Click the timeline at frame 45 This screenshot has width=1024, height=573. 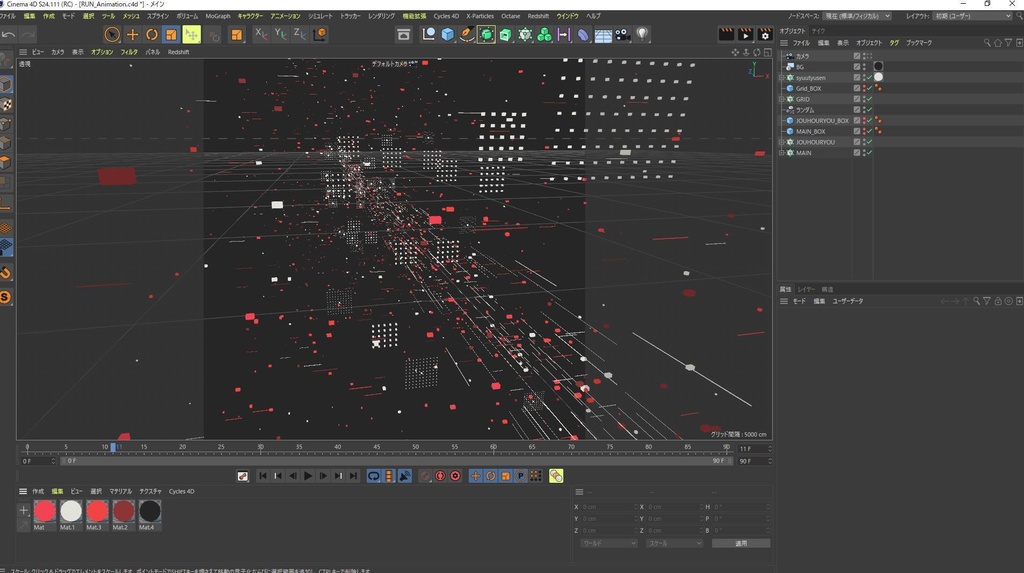(x=377, y=448)
